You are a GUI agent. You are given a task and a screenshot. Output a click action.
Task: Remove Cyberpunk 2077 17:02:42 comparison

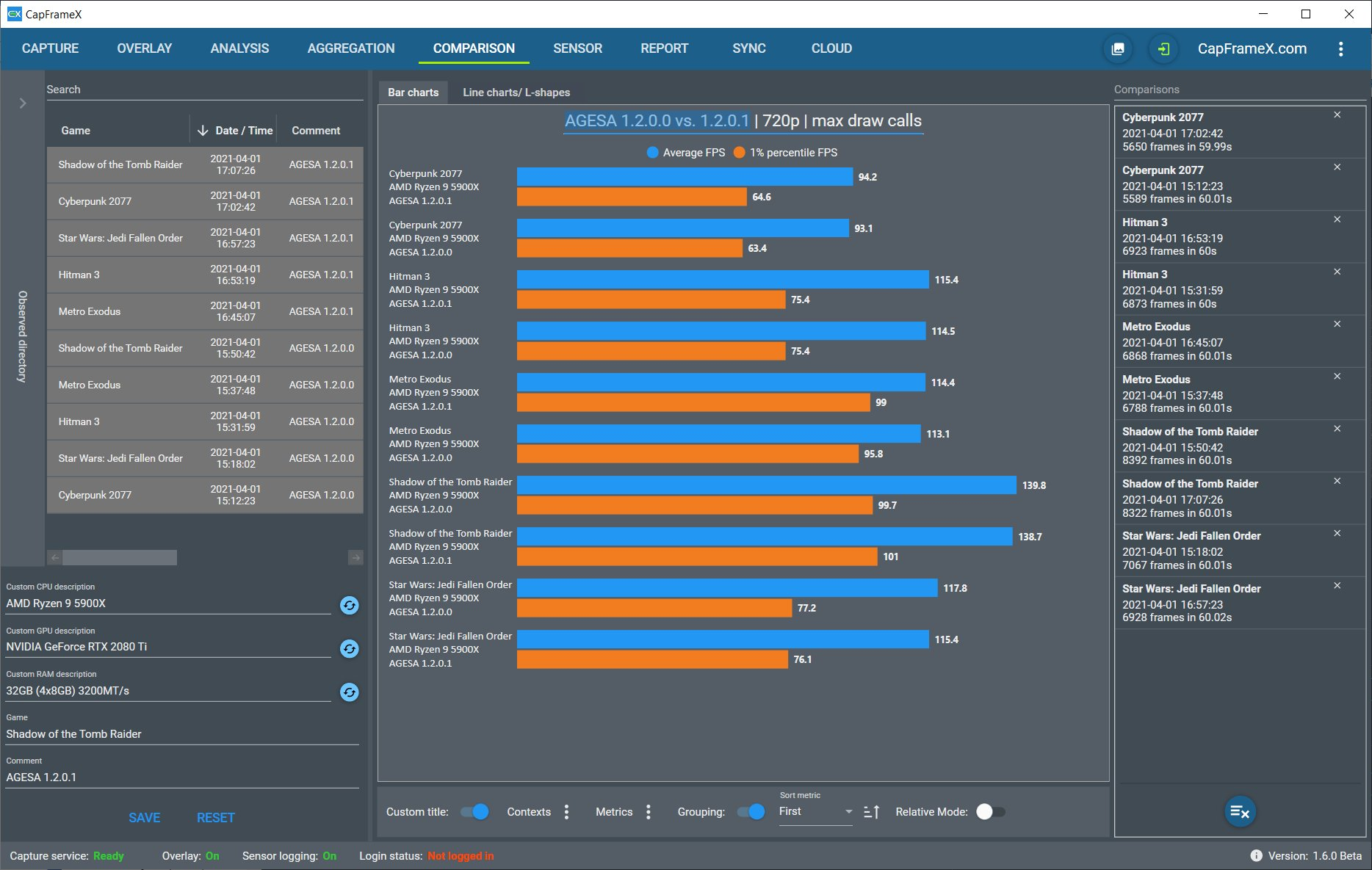(1337, 115)
